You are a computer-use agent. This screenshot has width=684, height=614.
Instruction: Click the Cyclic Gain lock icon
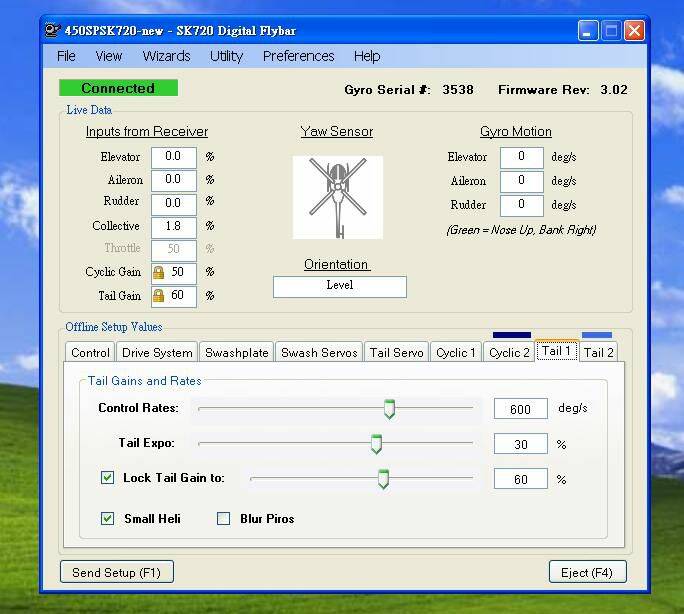coord(158,273)
